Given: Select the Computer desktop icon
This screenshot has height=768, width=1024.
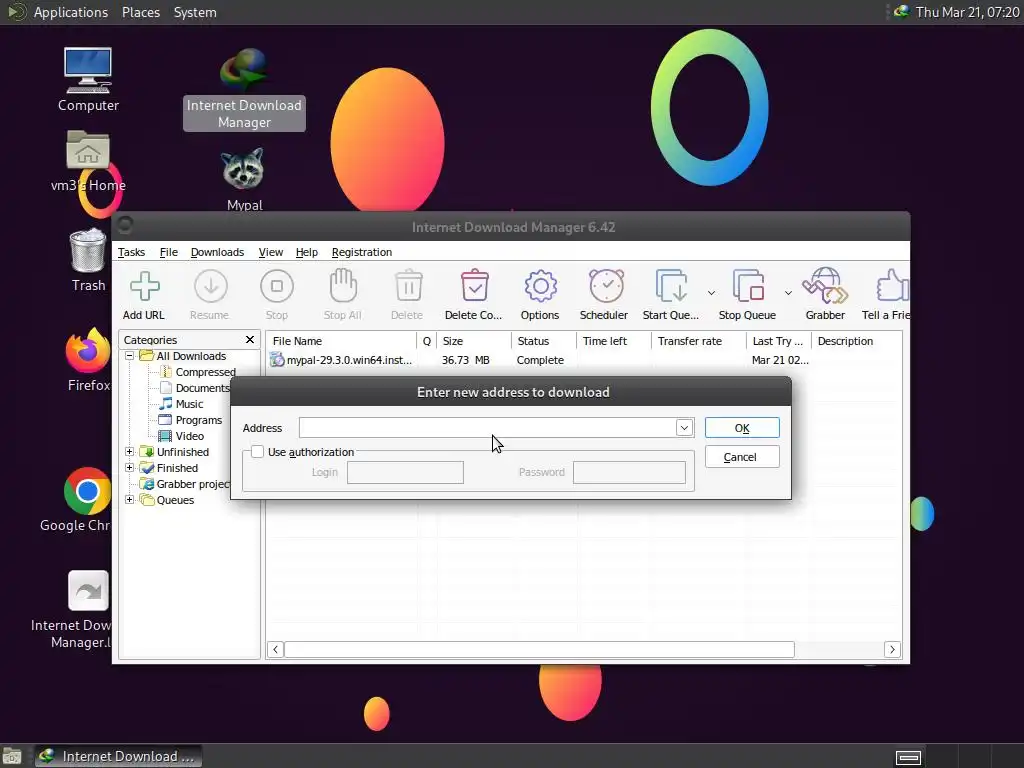Looking at the screenshot, I should pos(88,71).
